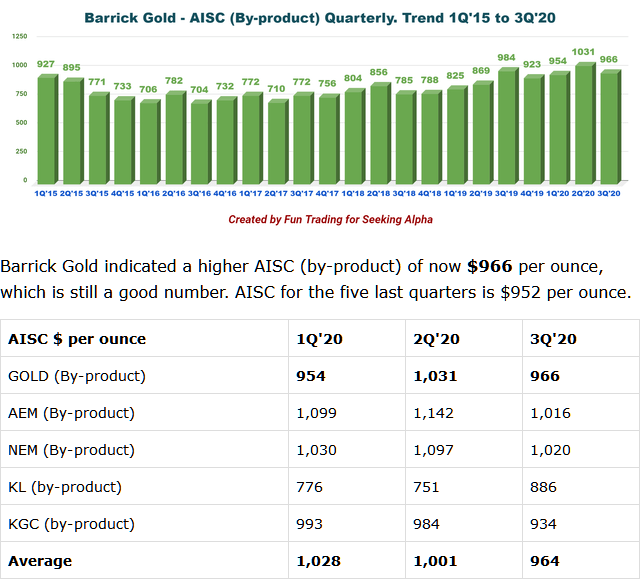Select the GOLD (By-product) row label

pos(77,376)
